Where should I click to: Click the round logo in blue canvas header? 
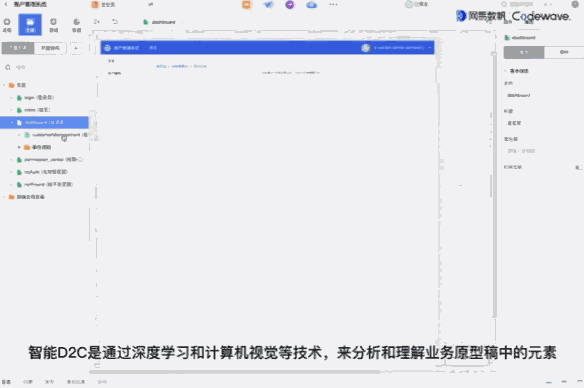tap(108, 48)
